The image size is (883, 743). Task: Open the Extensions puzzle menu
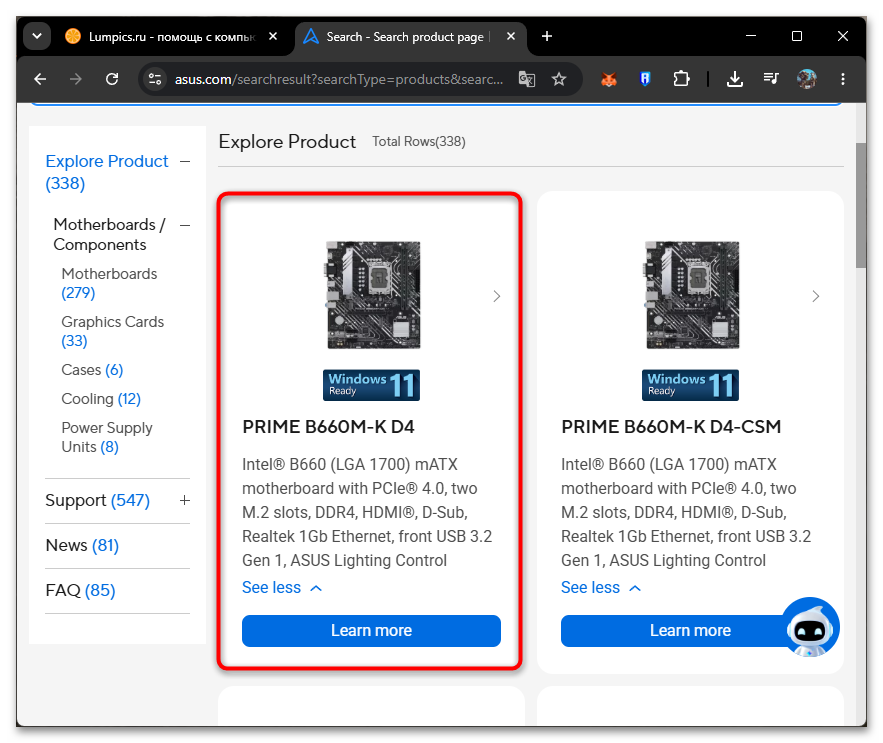point(681,79)
